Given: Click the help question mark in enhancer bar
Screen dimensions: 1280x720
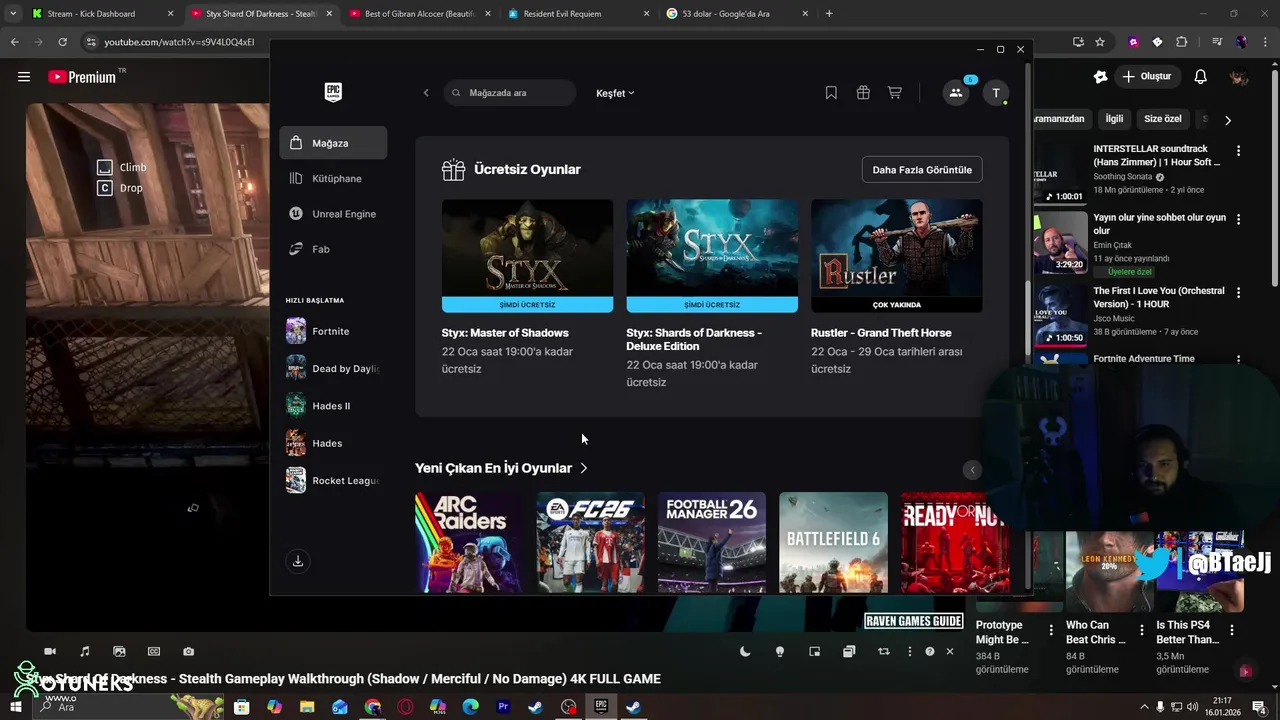Looking at the screenshot, I should coord(930,651).
